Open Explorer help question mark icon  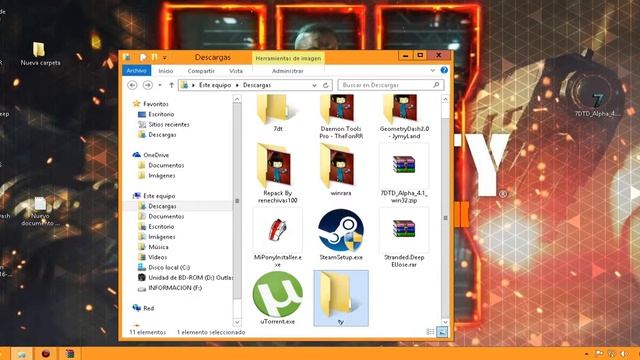(444, 70)
